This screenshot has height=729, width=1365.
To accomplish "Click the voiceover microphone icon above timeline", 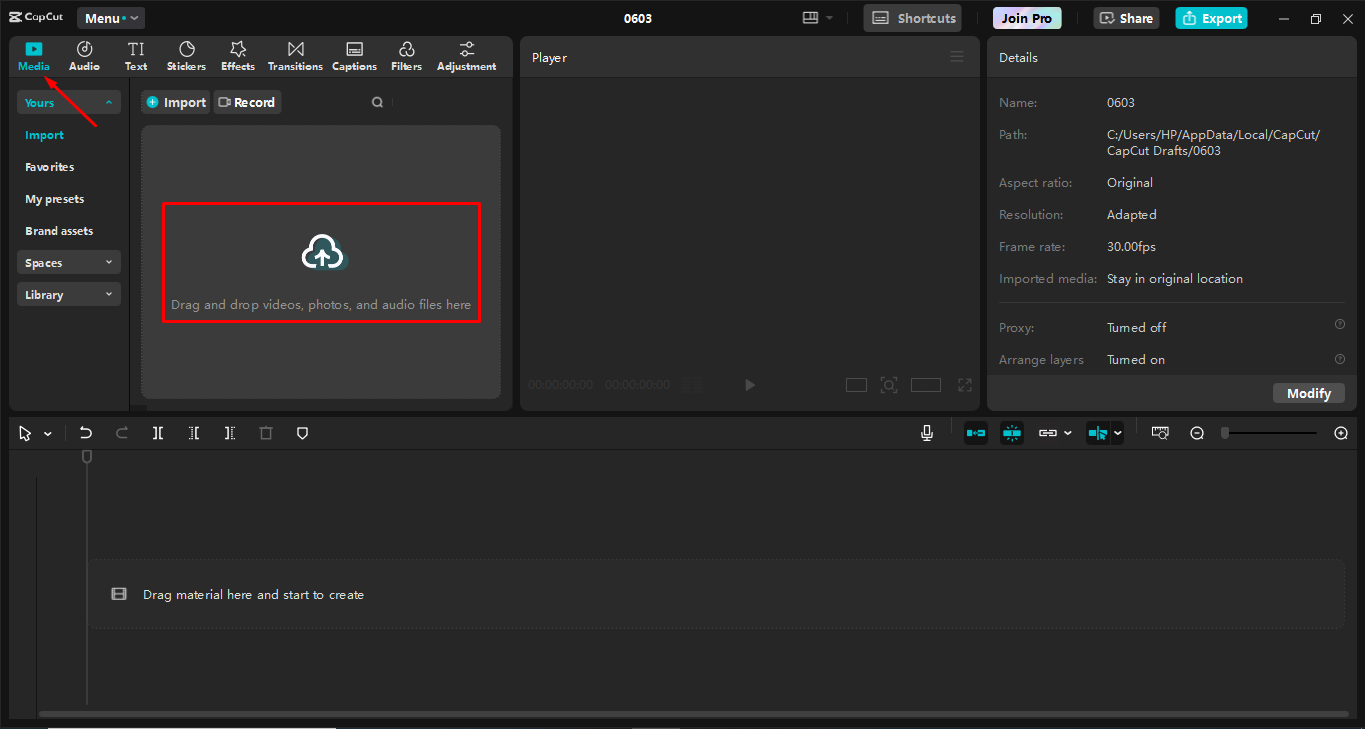I will tap(926, 432).
